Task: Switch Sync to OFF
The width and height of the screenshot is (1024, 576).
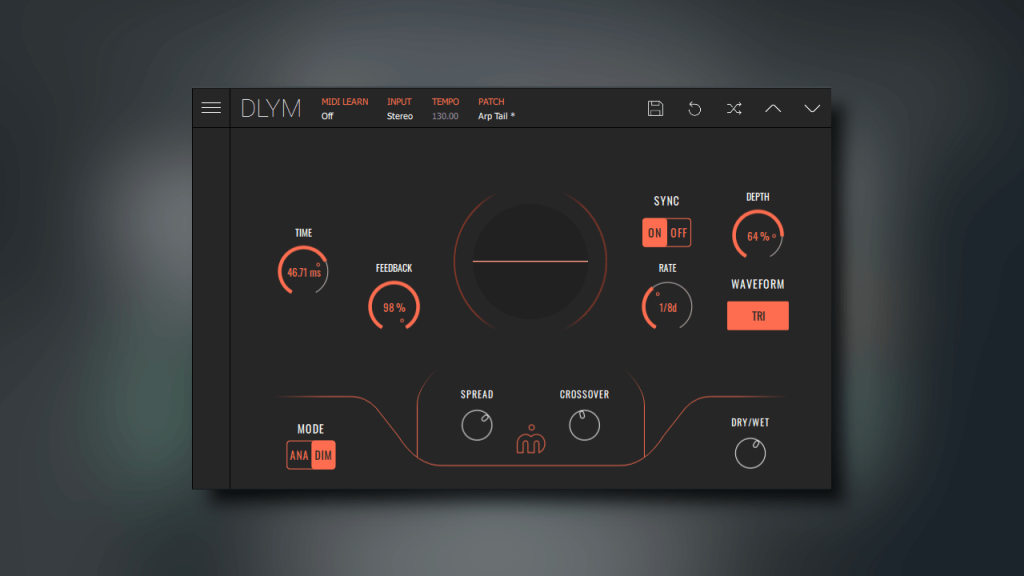Action: [x=679, y=233]
